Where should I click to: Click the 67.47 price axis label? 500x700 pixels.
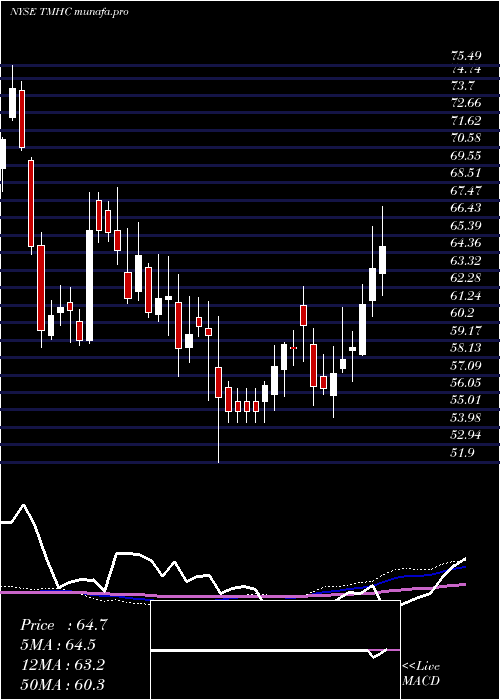coord(466,191)
